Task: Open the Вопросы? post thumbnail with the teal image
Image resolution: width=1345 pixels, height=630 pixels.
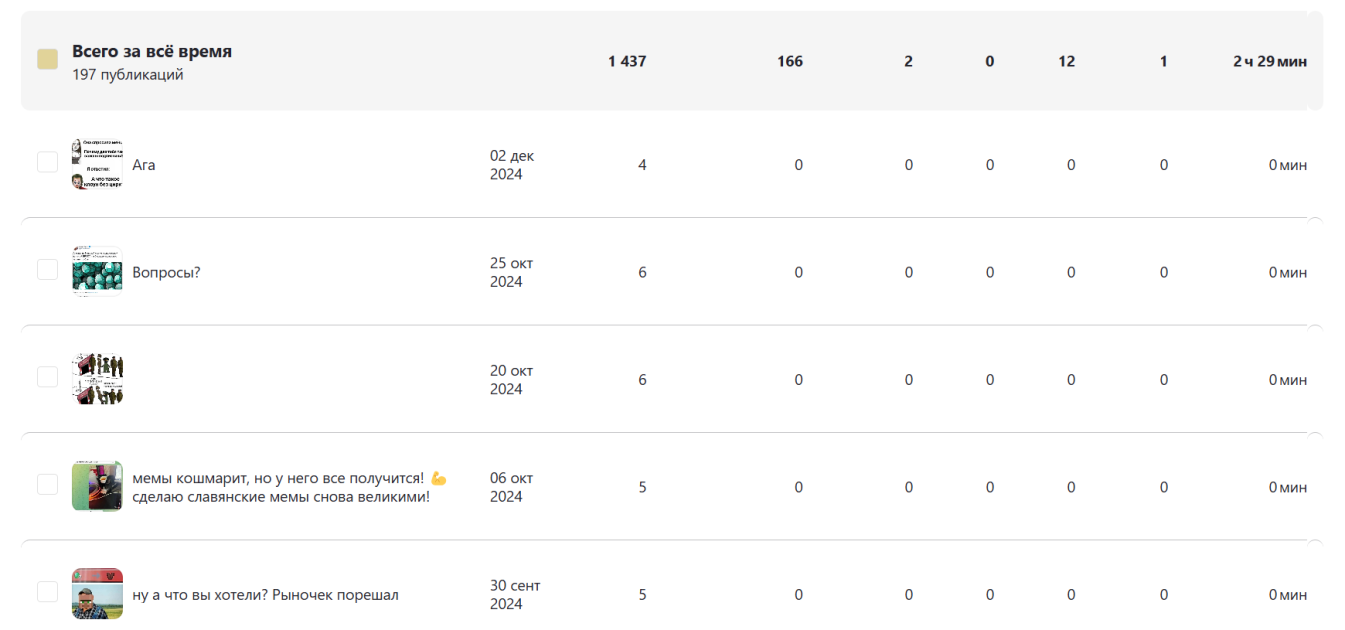Action: 97,272
